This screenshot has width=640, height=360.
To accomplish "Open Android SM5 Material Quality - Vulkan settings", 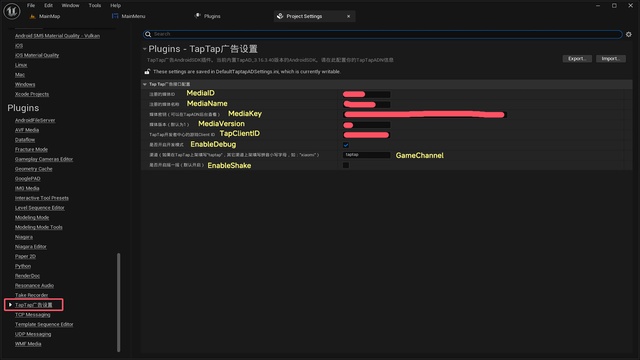I will coord(57,36).
